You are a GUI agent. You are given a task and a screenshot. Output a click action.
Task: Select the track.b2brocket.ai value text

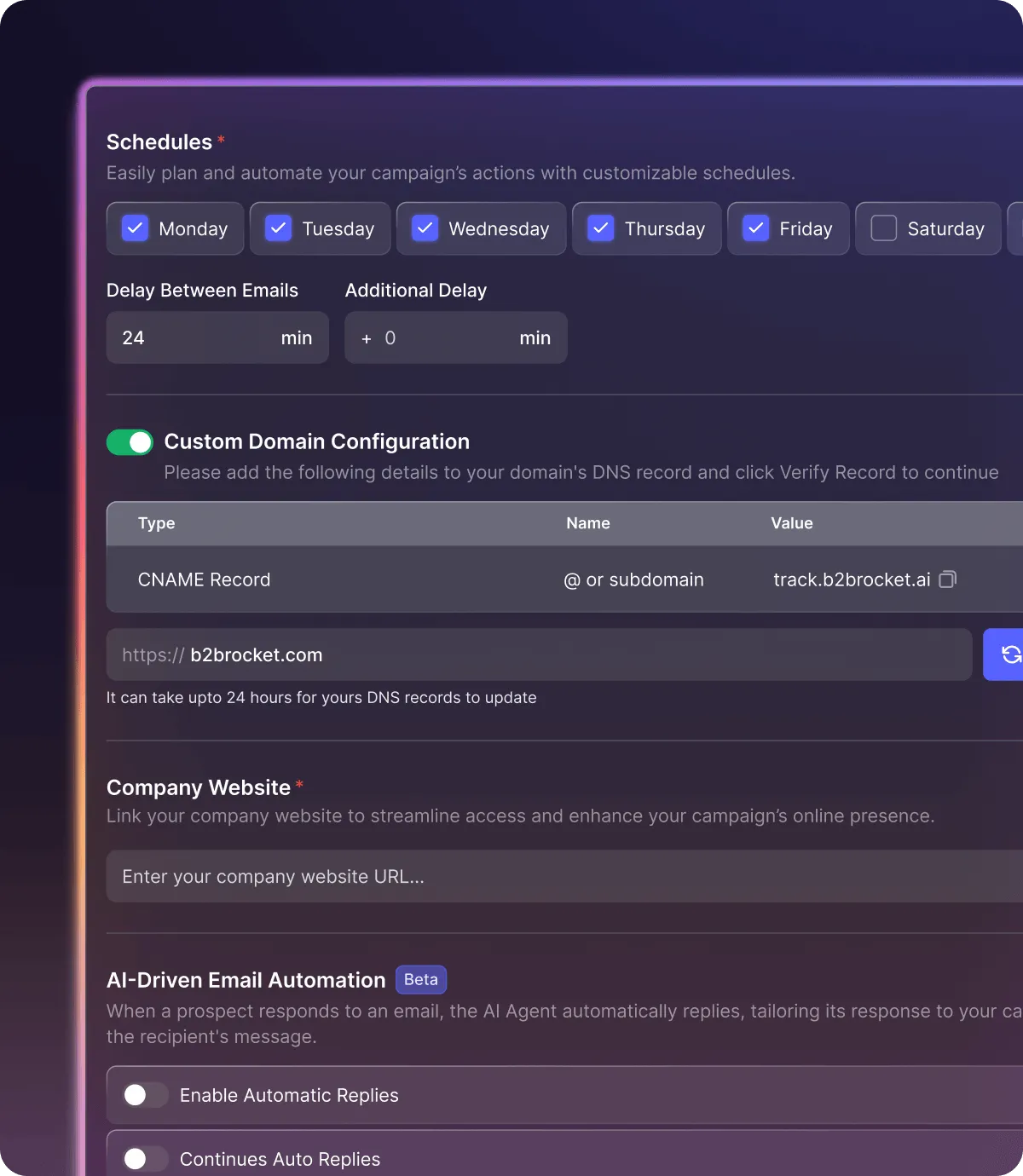tap(851, 579)
